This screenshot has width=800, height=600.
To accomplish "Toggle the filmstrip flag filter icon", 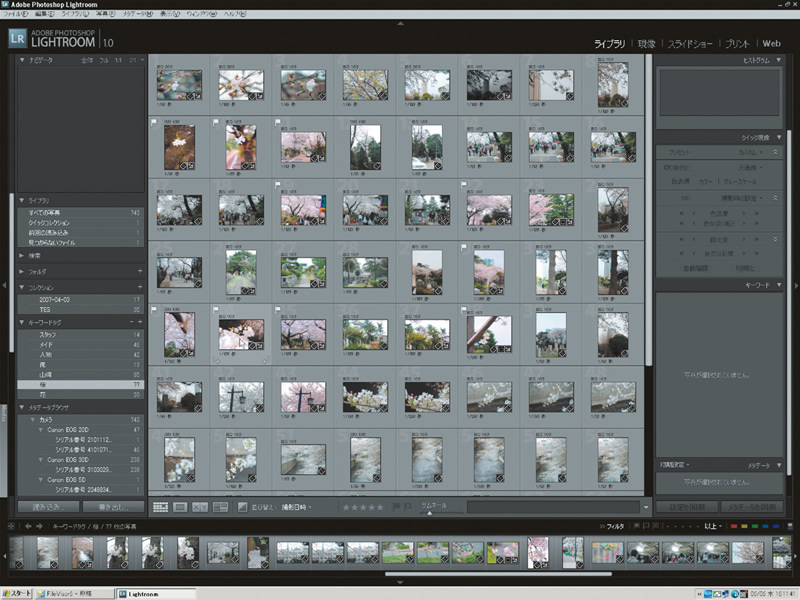I will click(637, 525).
